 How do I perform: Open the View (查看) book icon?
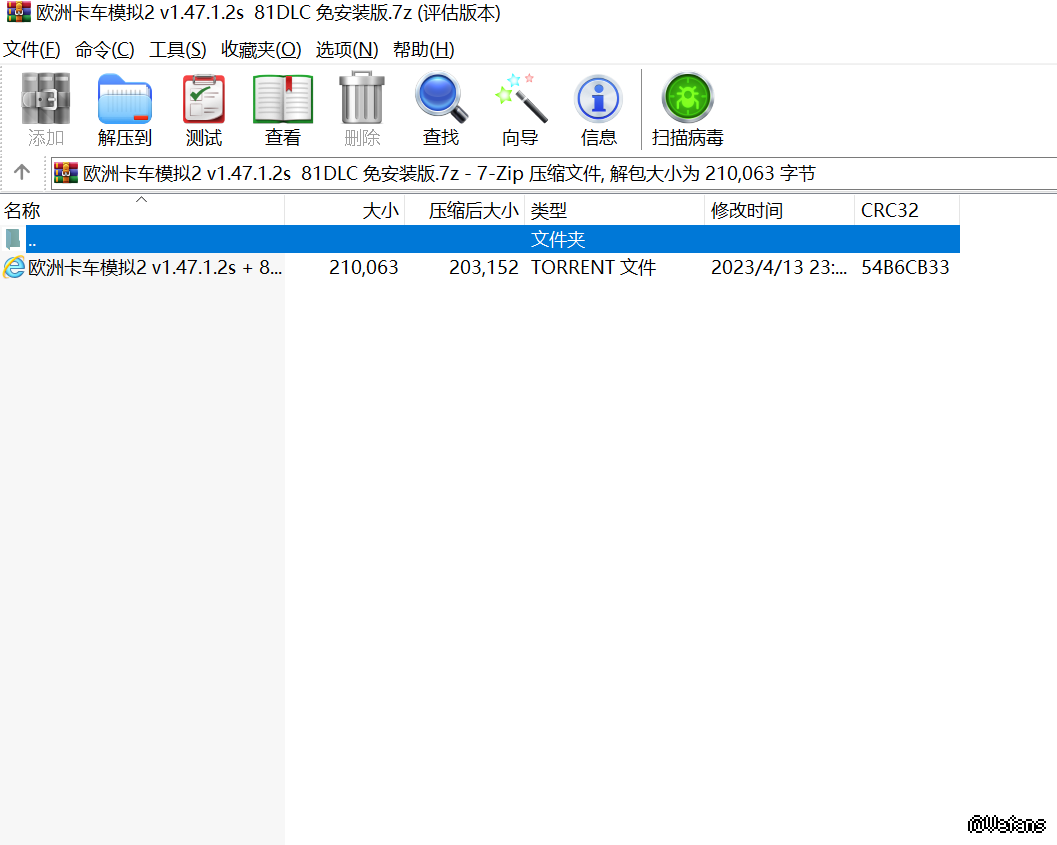point(283,101)
